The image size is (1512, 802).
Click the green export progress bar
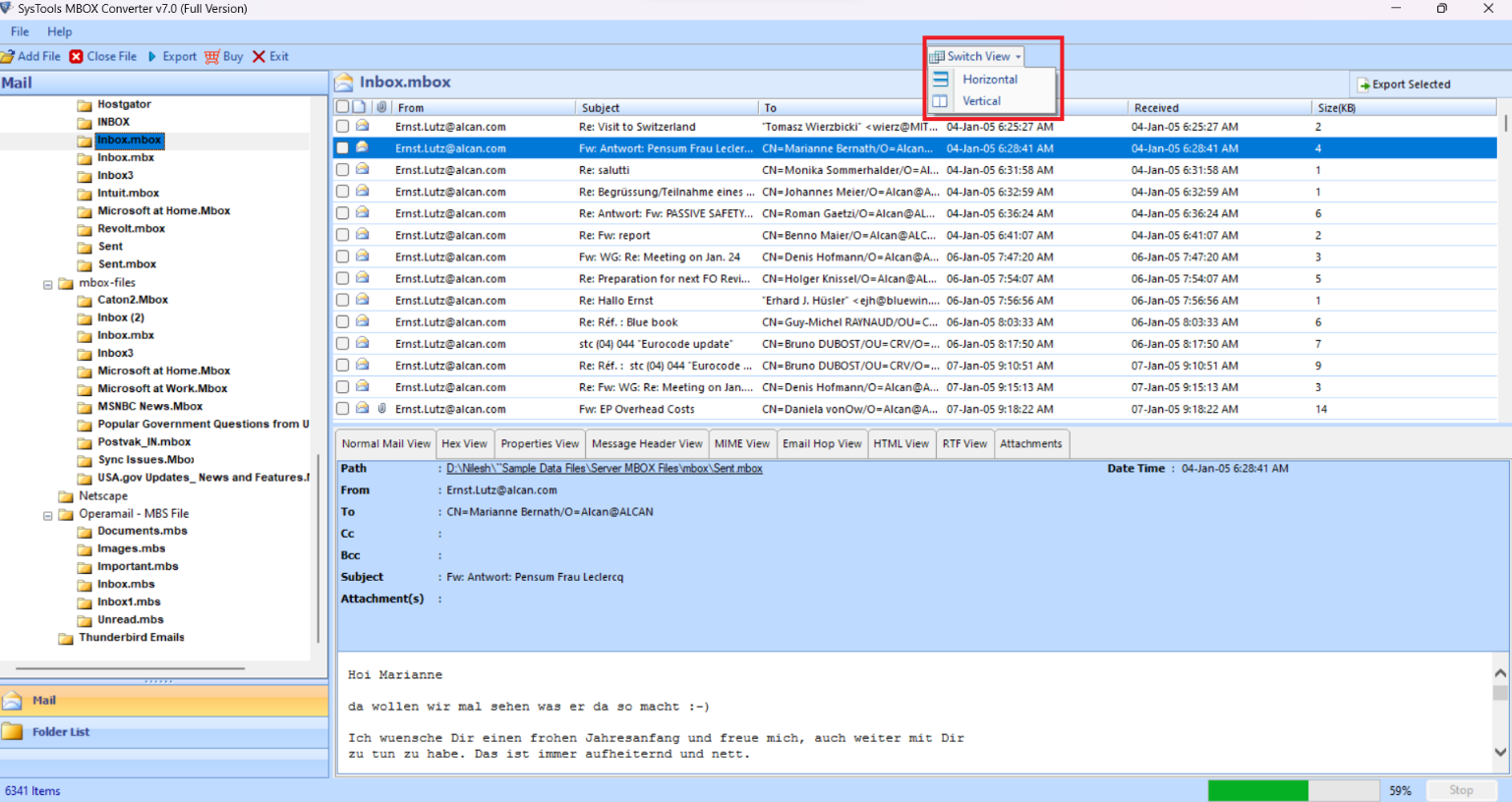coord(1258,790)
